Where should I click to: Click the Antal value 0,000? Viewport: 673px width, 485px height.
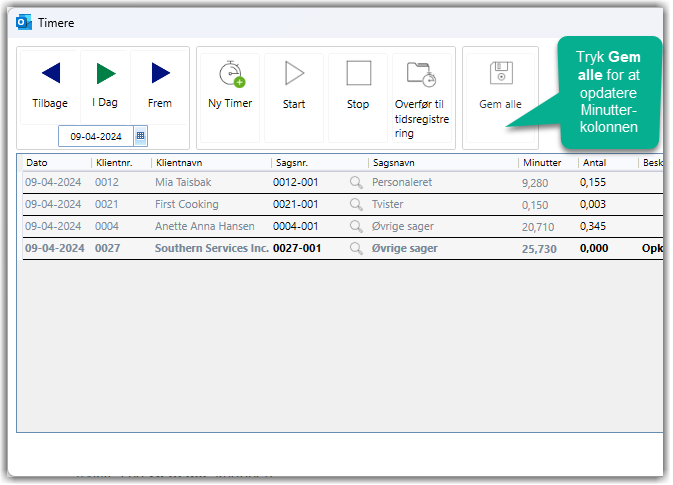(594, 248)
